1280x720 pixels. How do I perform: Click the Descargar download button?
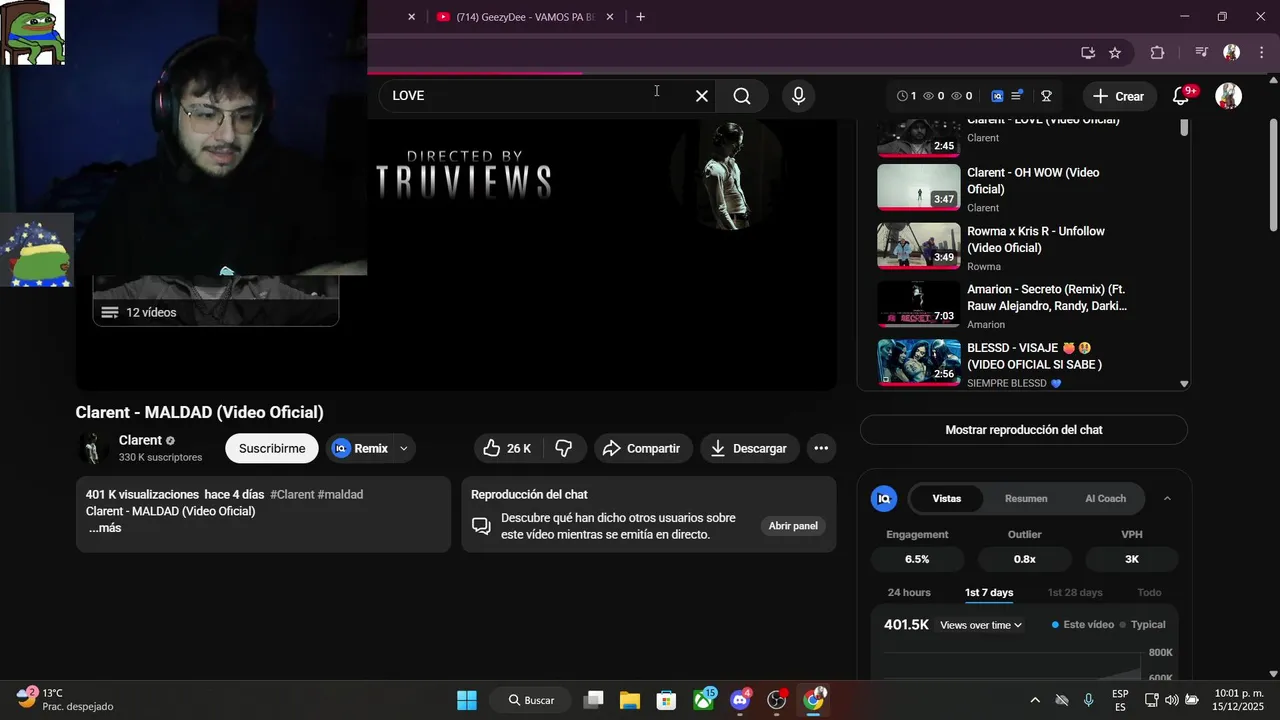(749, 448)
